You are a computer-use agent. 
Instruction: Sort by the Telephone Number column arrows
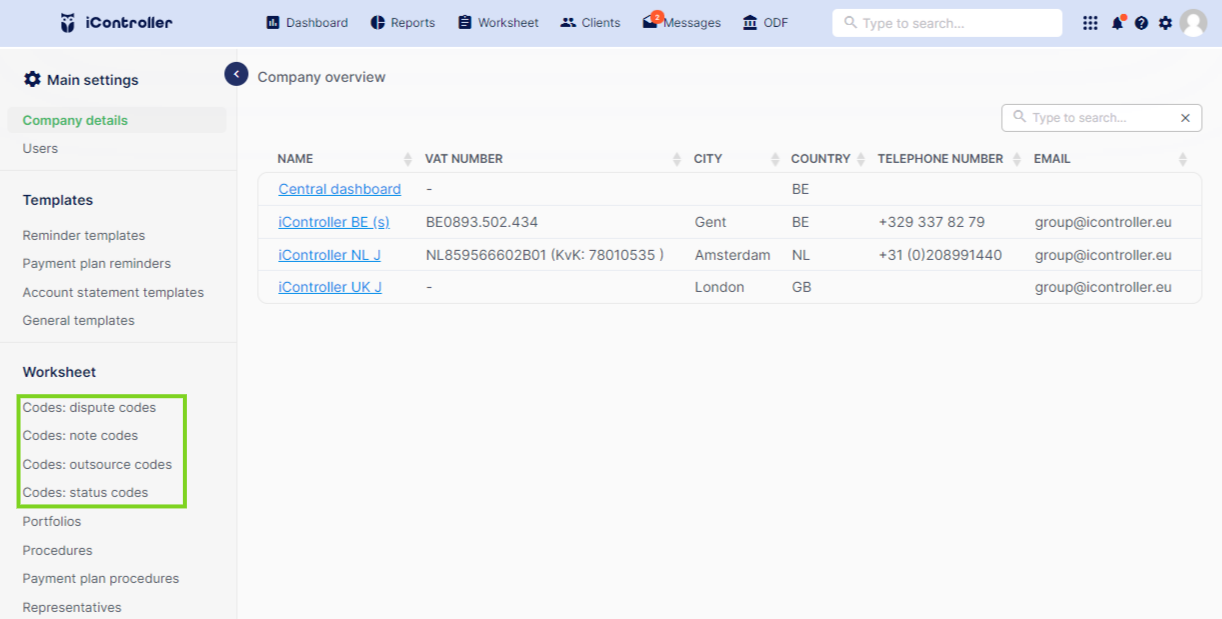coord(1017,159)
